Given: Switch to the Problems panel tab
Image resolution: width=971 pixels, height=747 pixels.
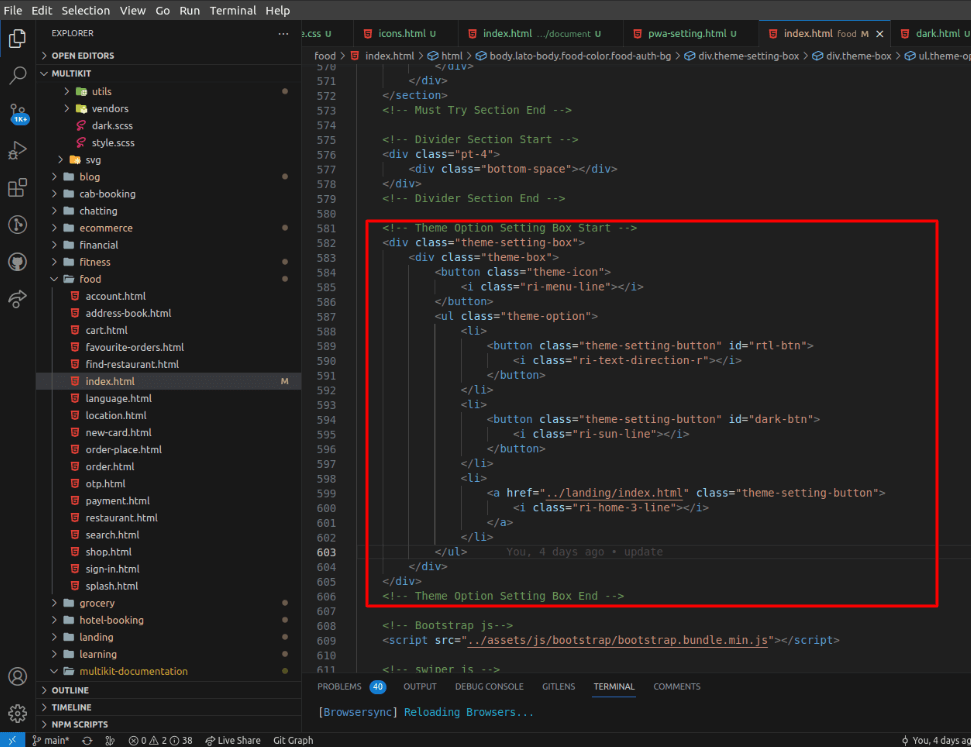Looking at the screenshot, I should coord(339,687).
